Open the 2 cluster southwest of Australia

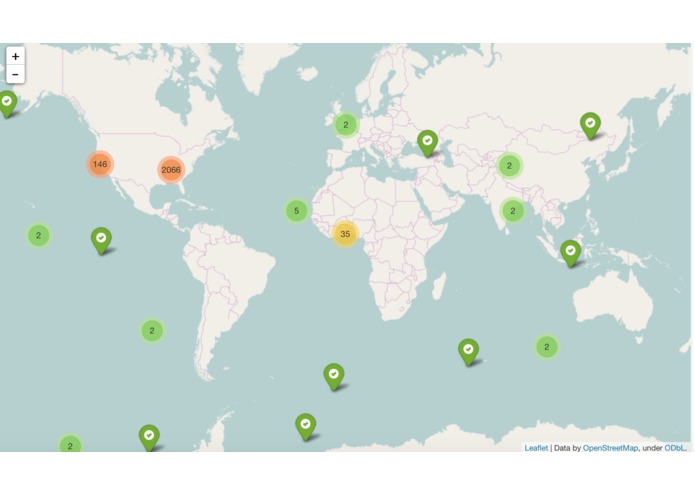(x=547, y=347)
